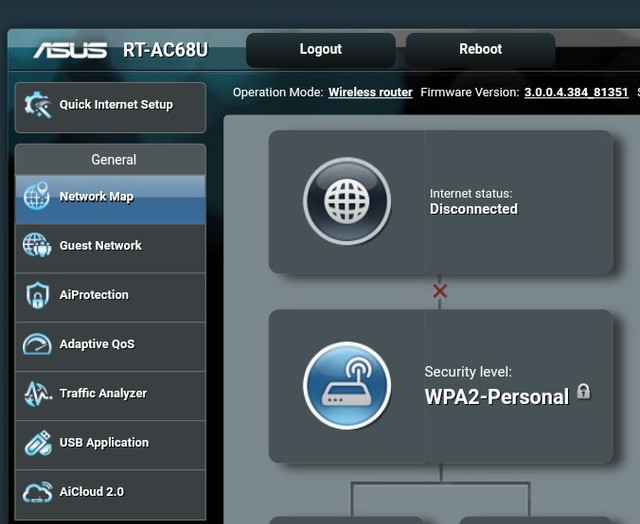The width and height of the screenshot is (640, 524).
Task: Select Adaptive QoS in the sidebar
Action: pos(110,347)
